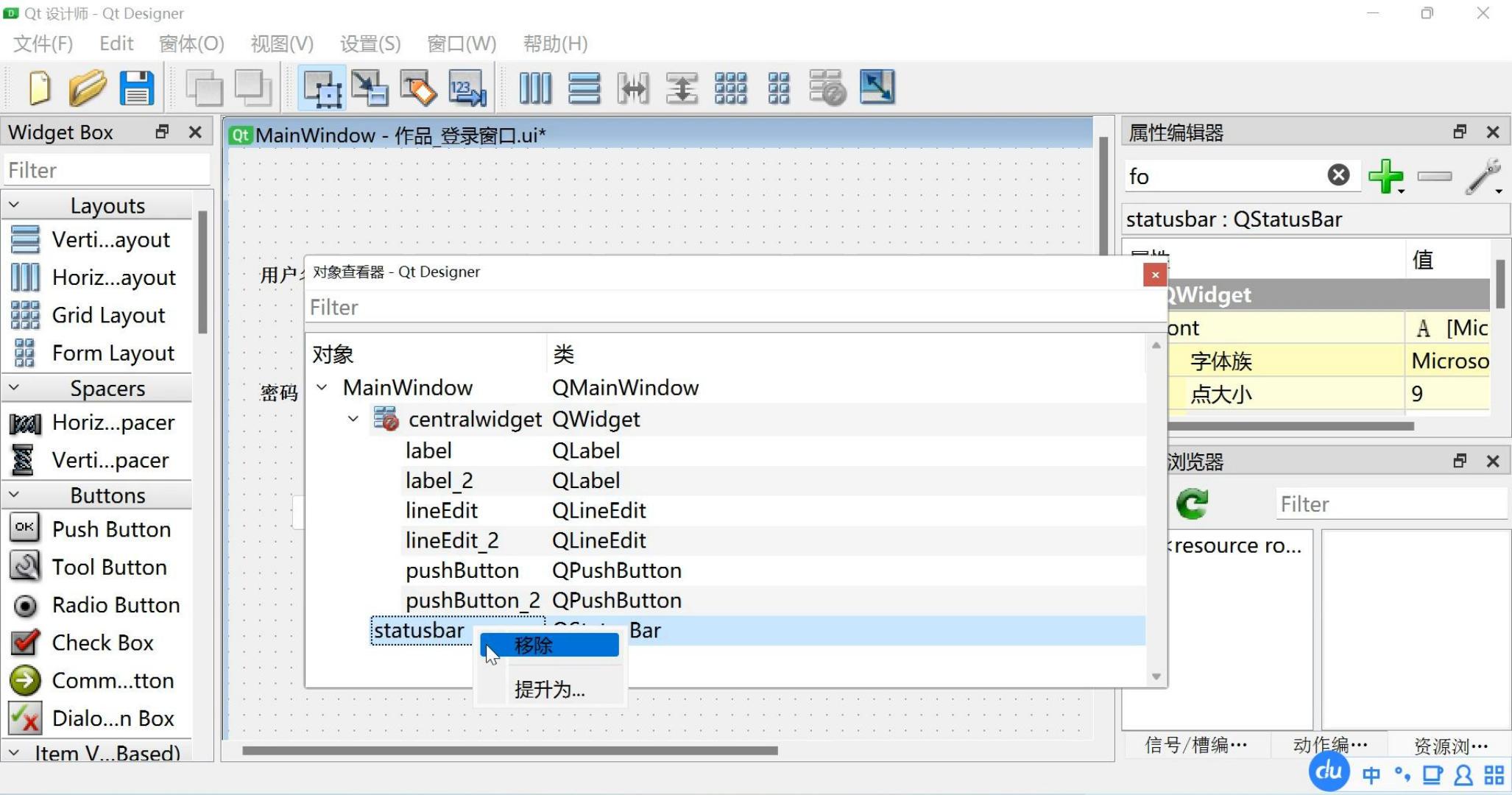Save the form with floppy disk icon
Image resolution: width=1512 pixels, height=795 pixels.
137,88
